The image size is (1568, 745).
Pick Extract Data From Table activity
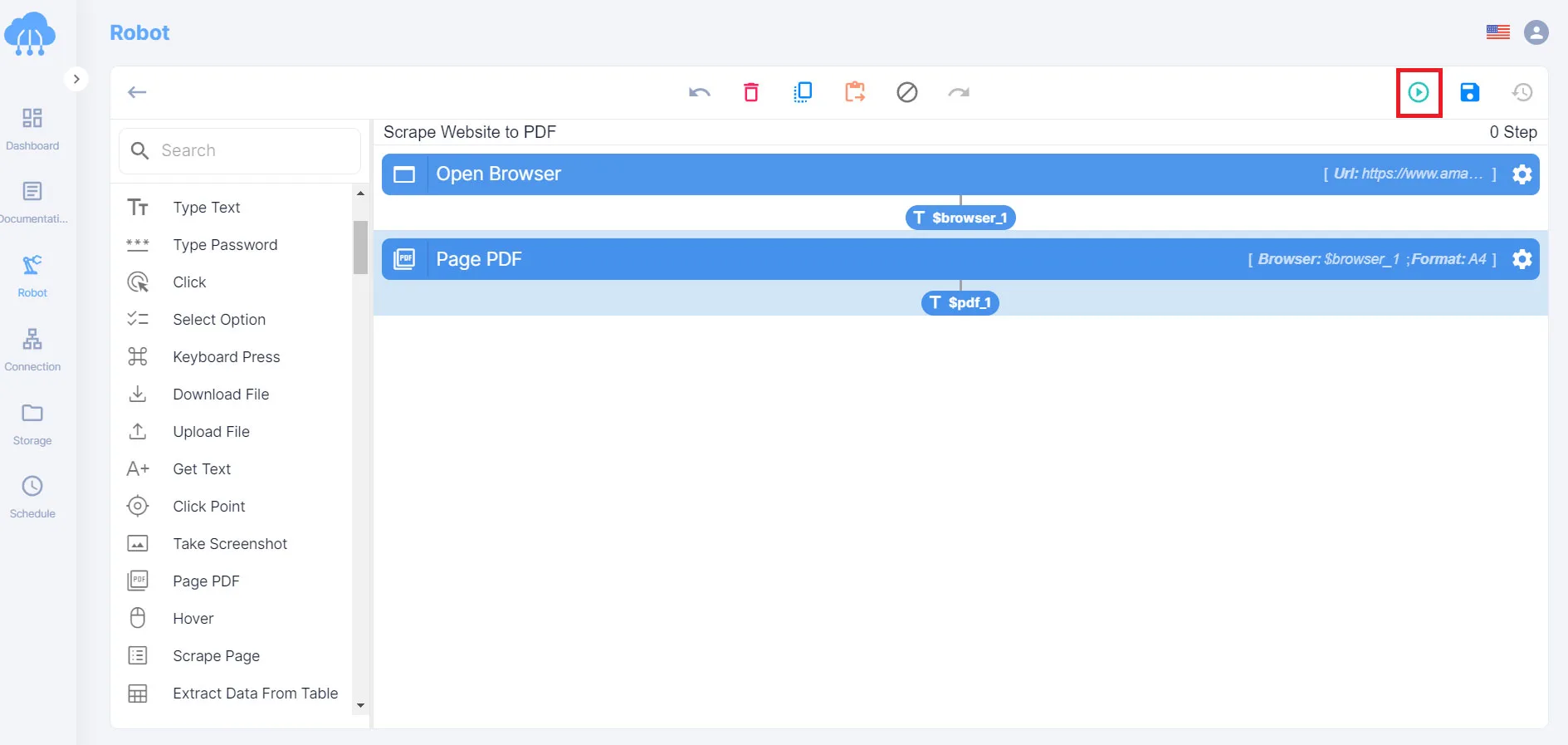tap(232, 694)
